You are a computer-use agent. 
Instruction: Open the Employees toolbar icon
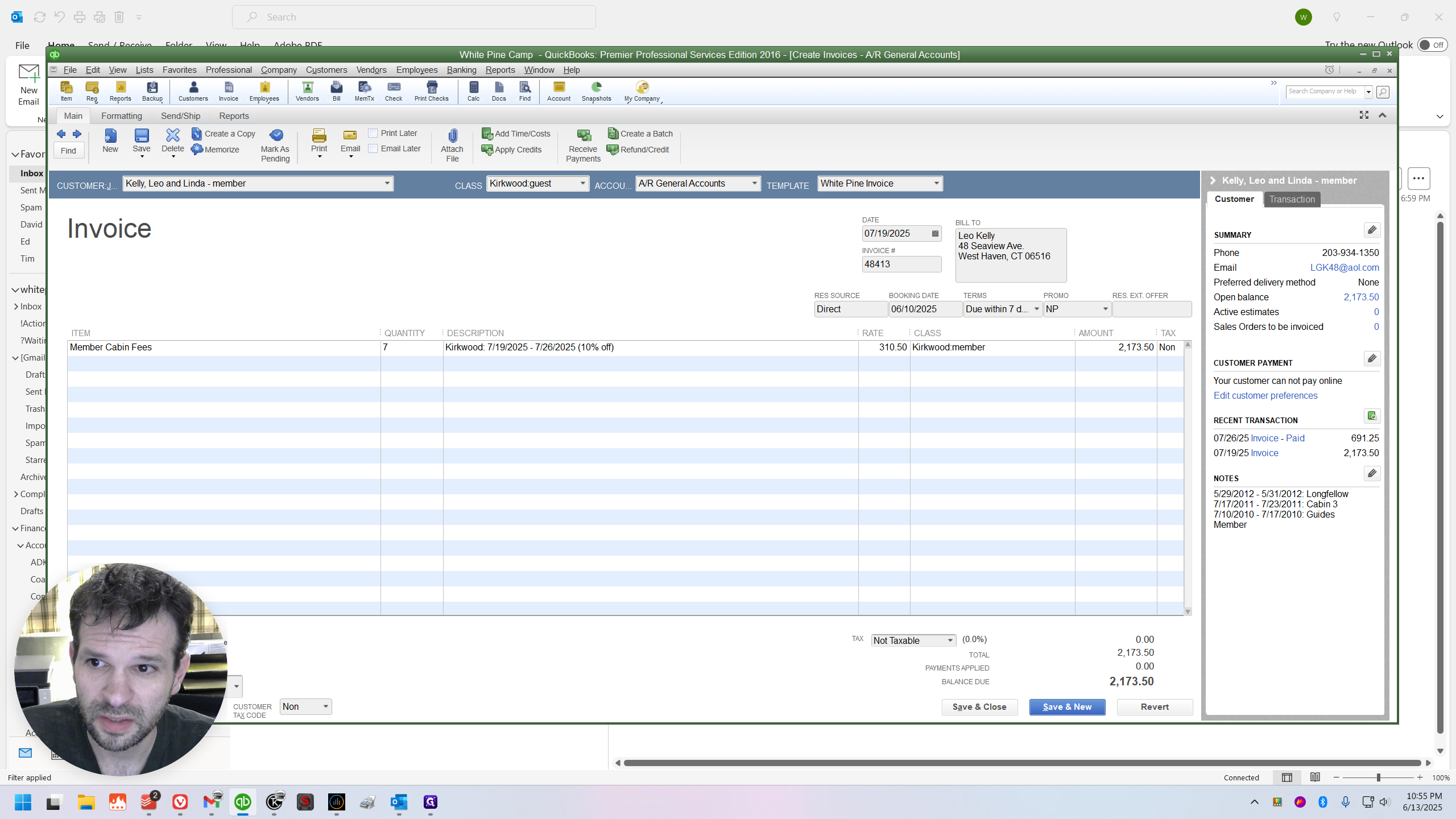[264, 91]
